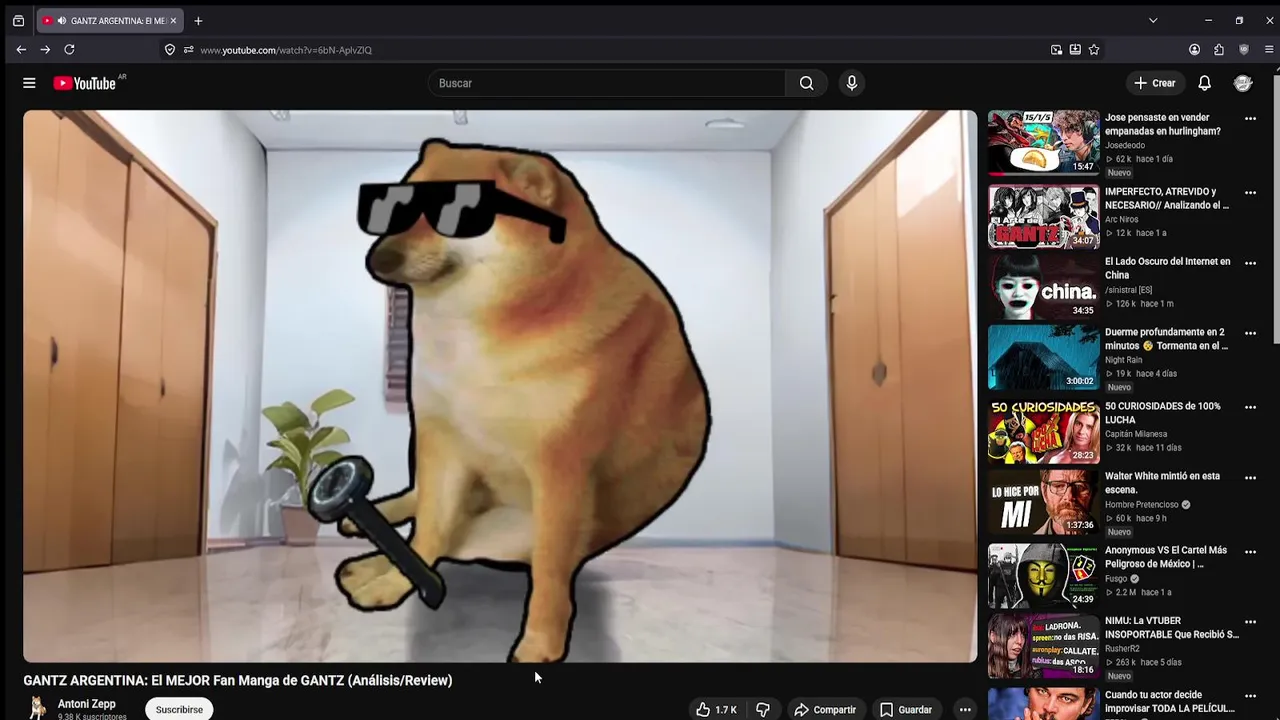Reload the page

(x=69, y=49)
